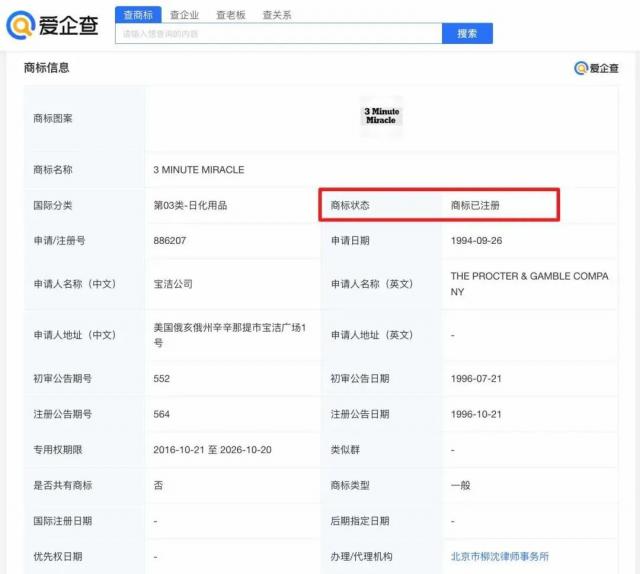This screenshot has width=640, height=574.
Task: Click the preliminary announcement number 552
Action: pyautogui.click(x=162, y=378)
